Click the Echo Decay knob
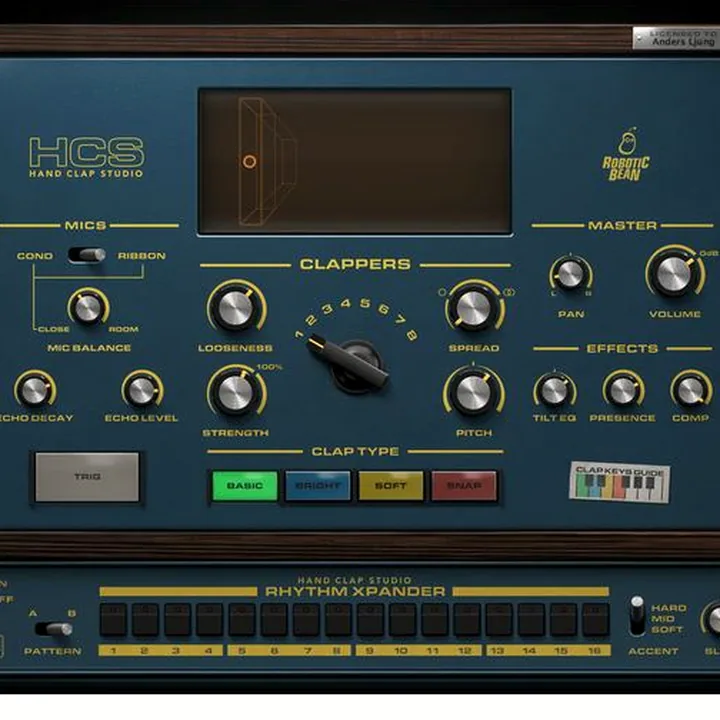The width and height of the screenshot is (720, 720). pyautogui.click(x=34, y=390)
